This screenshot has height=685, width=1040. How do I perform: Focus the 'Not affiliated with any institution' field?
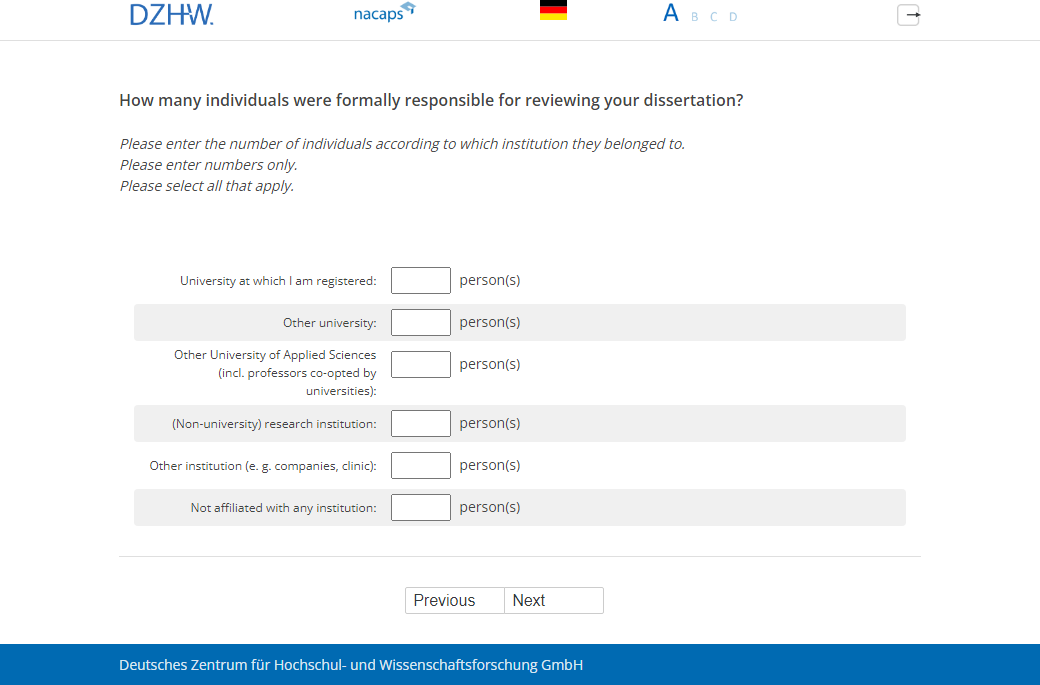pos(421,508)
